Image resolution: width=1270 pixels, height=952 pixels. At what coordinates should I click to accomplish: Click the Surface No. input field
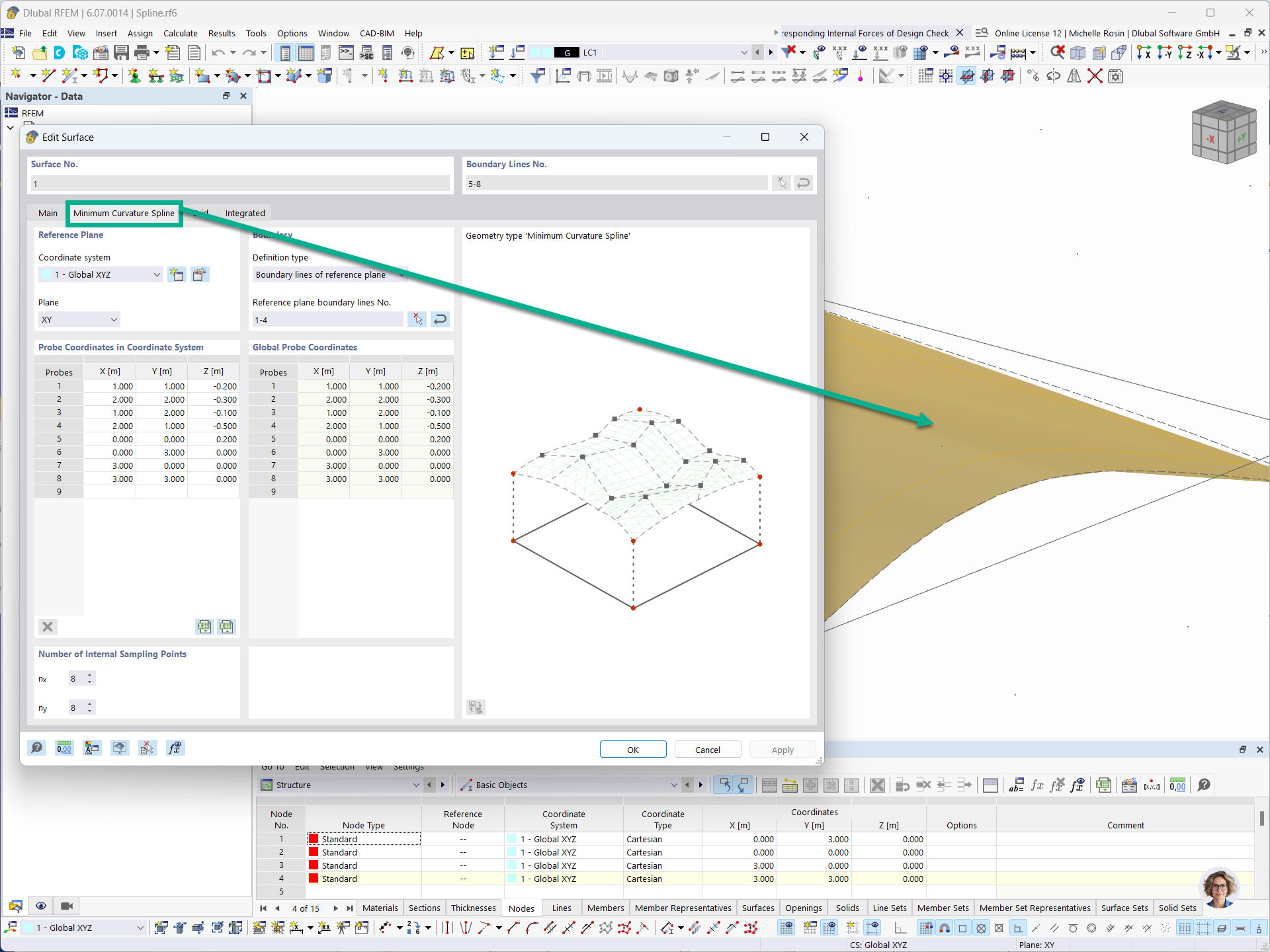(x=239, y=183)
